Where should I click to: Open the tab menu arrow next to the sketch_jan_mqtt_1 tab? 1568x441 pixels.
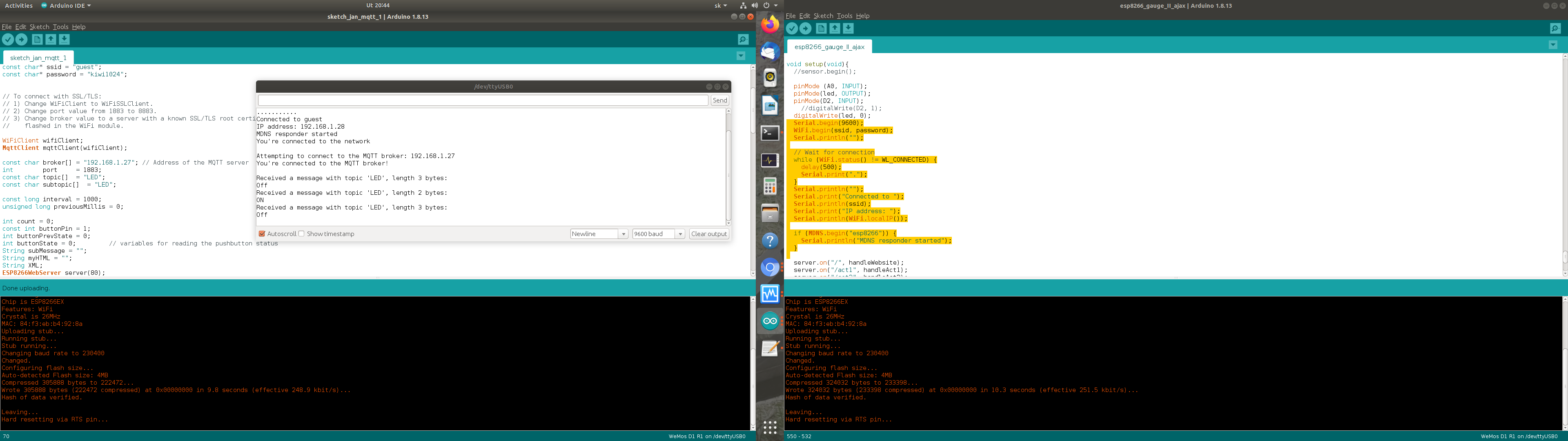(741, 56)
